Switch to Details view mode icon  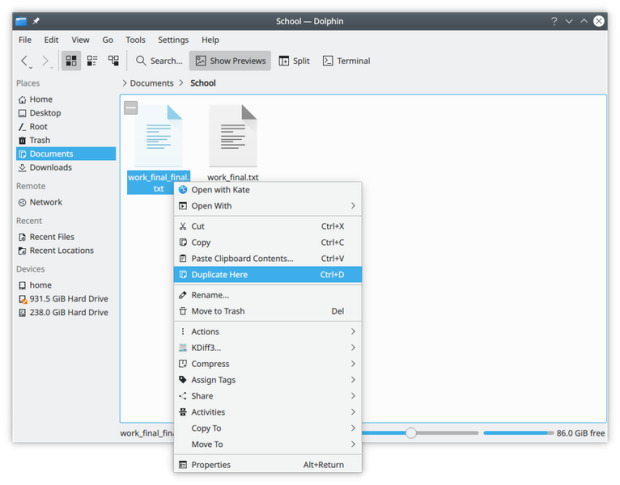113,61
